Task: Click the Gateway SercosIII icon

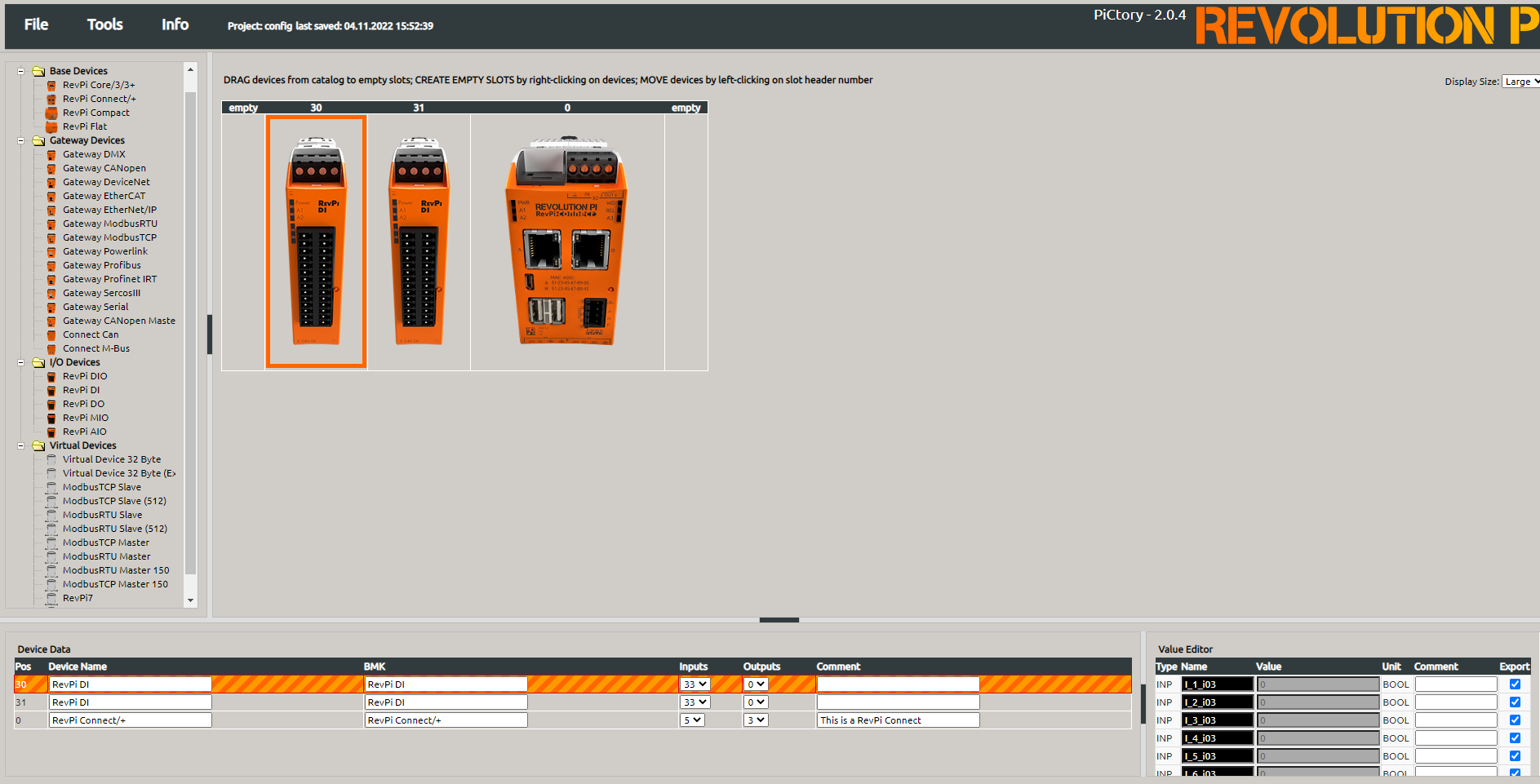Action: pos(51,293)
